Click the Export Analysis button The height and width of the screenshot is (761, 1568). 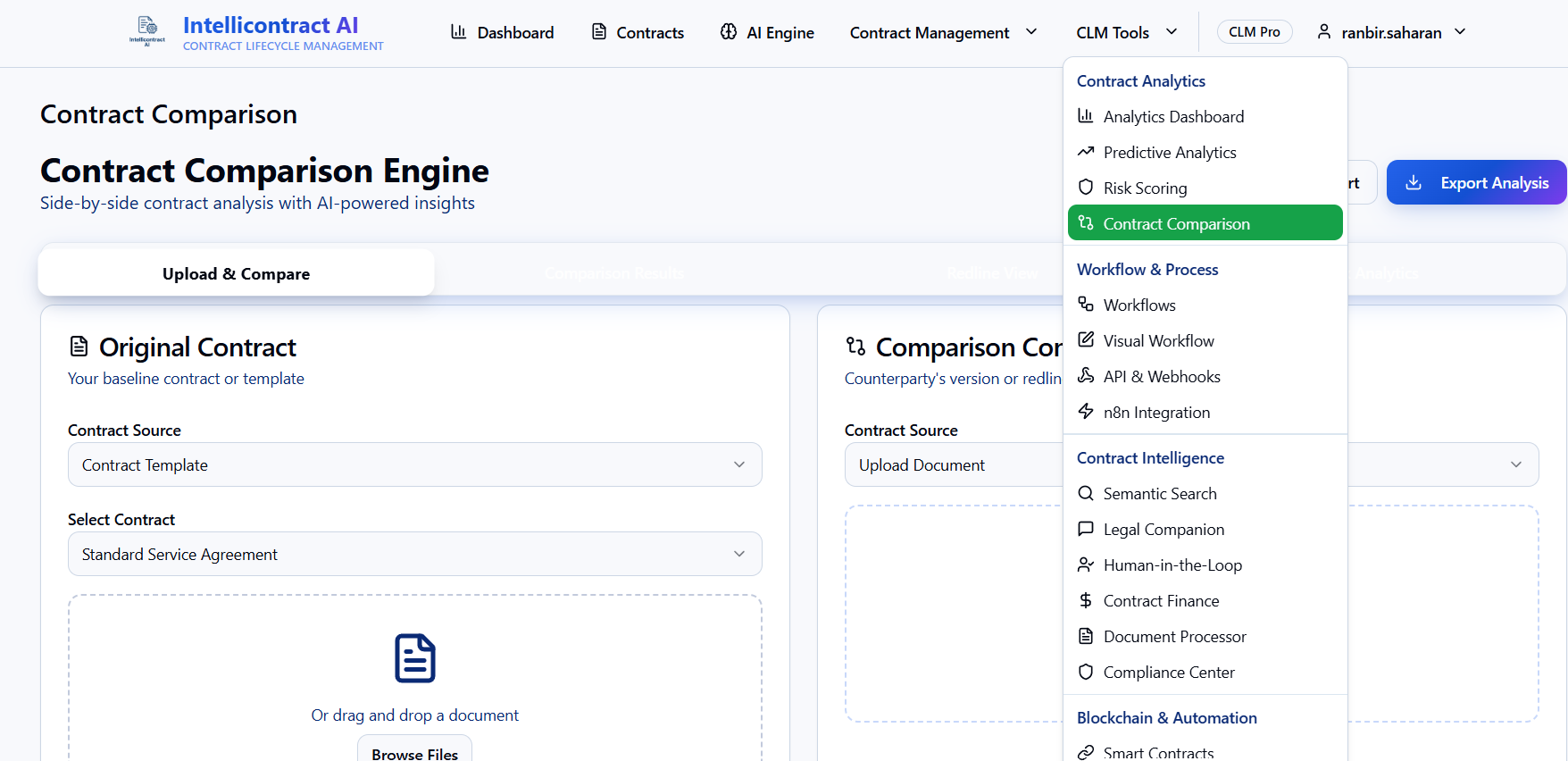[1477, 182]
